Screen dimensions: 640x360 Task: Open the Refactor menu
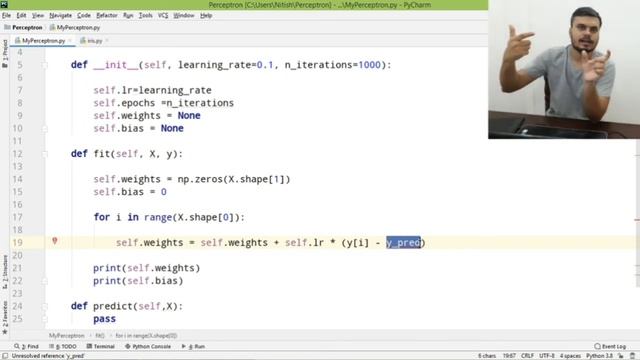pos(107,16)
